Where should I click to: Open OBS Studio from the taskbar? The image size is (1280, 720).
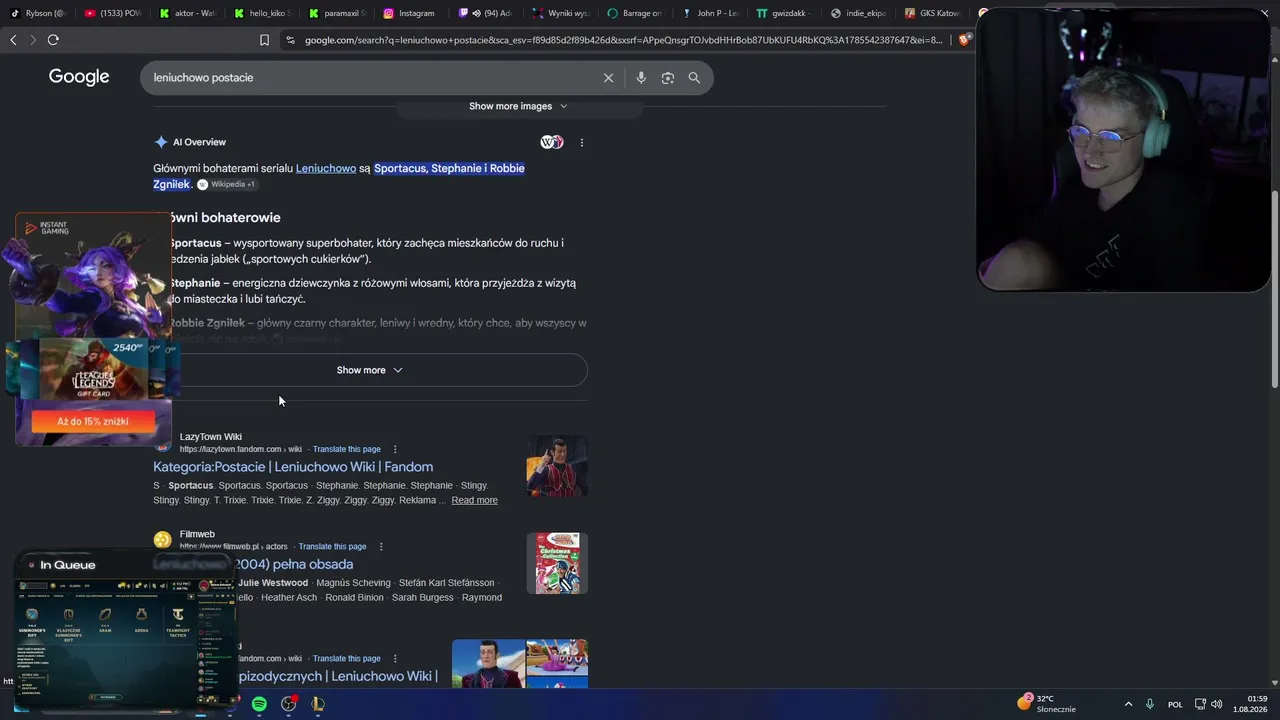click(x=289, y=704)
